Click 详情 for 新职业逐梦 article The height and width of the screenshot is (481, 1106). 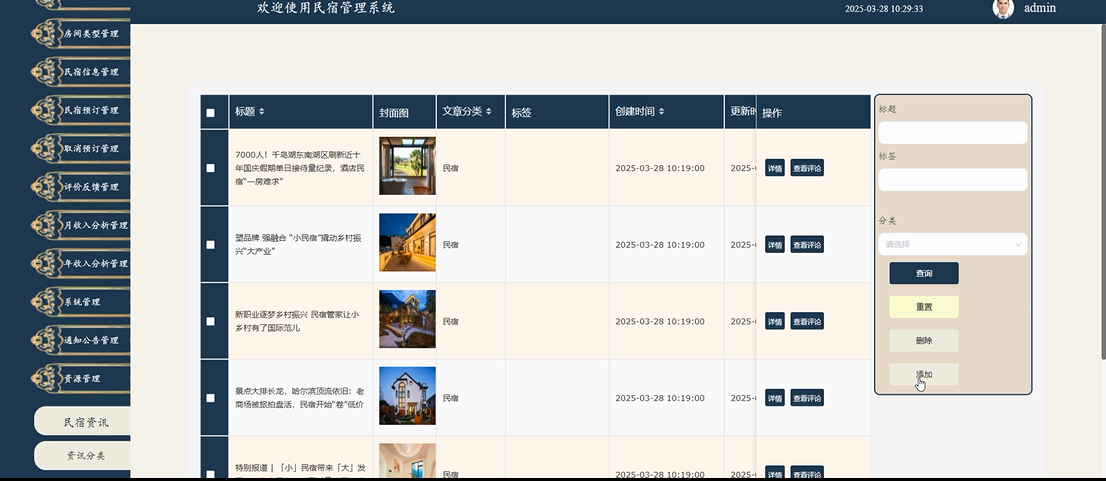[774, 321]
